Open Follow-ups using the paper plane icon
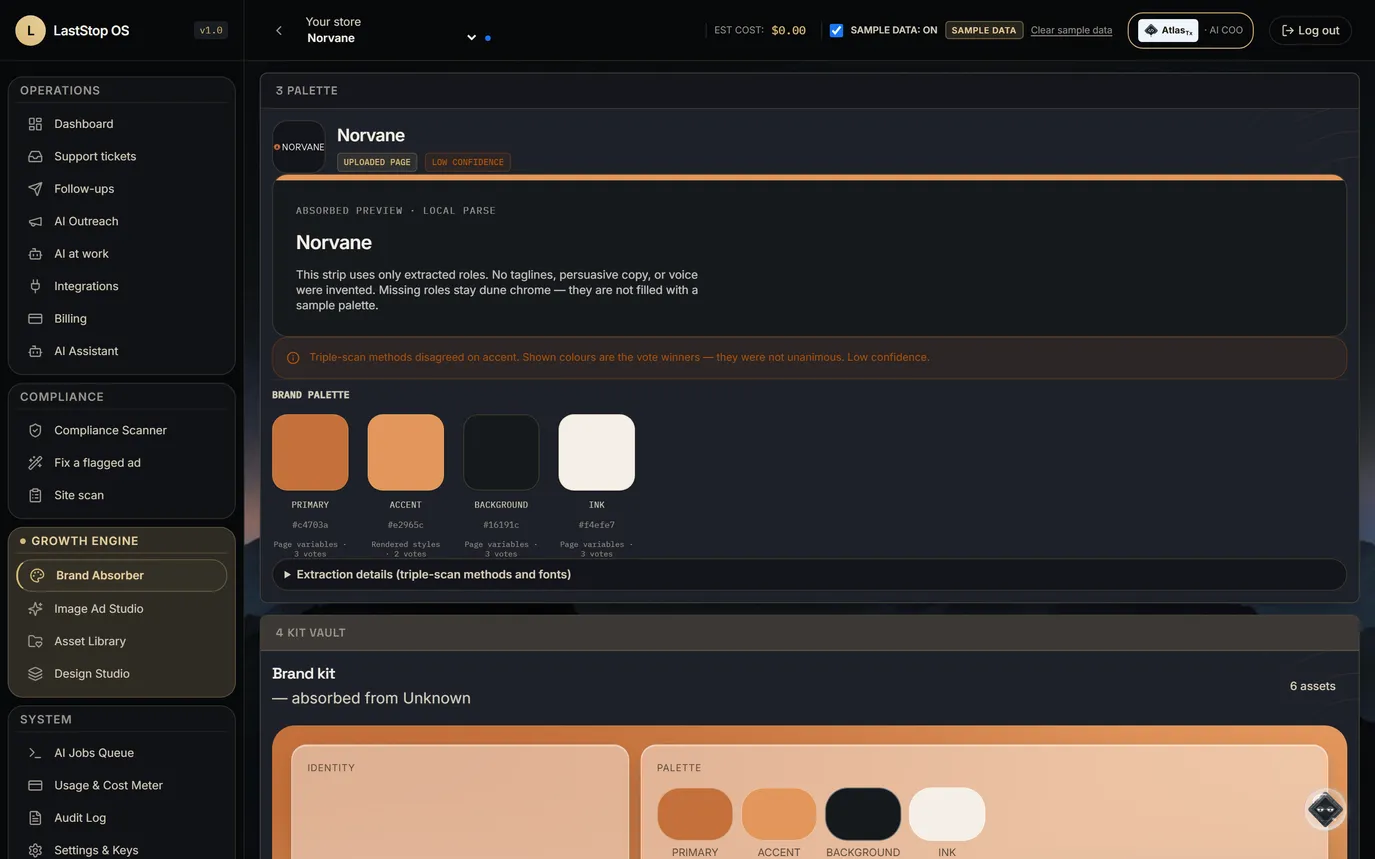The width and height of the screenshot is (1375, 859). pyautogui.click(x=35, y=189)
